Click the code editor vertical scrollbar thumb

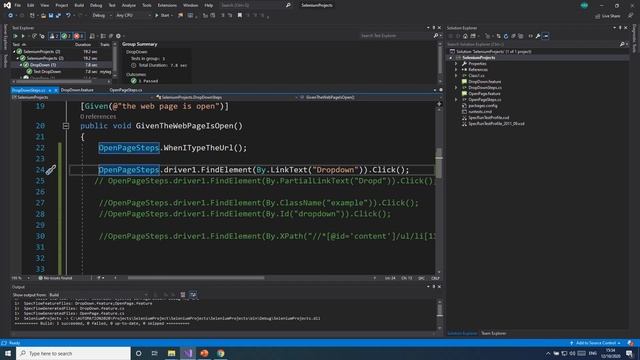[x=439, y=164]
